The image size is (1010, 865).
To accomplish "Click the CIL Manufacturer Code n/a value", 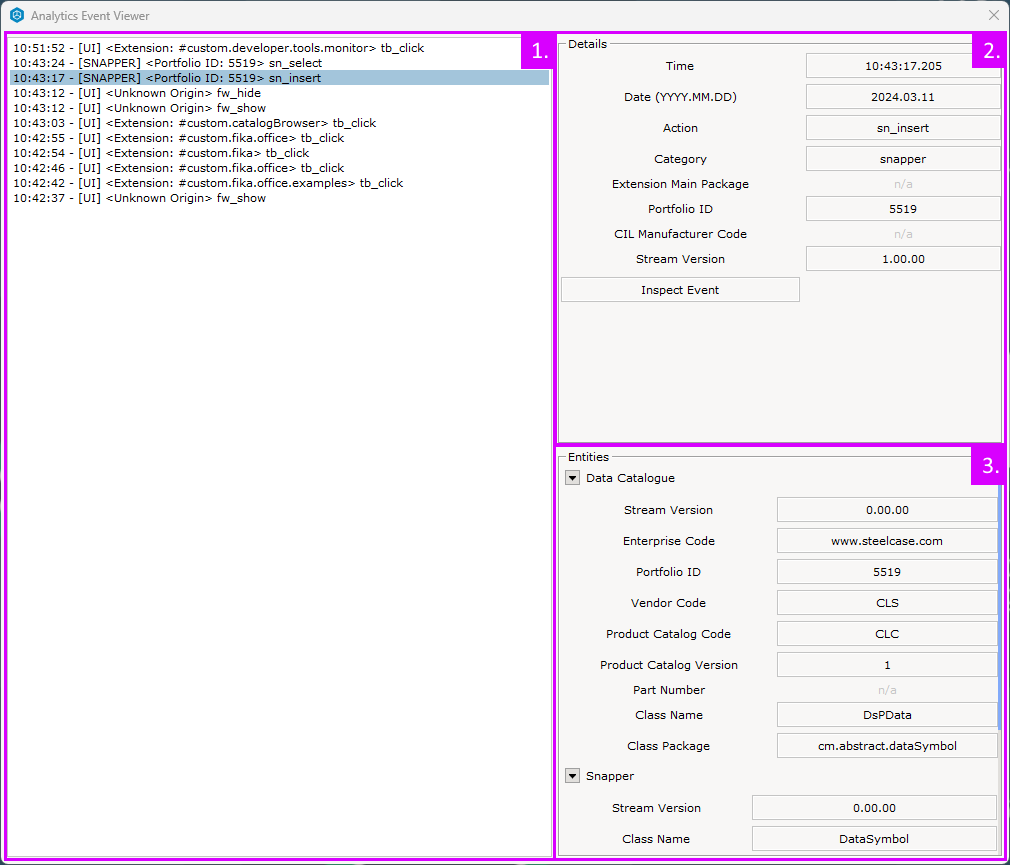I will click(903, 234).
